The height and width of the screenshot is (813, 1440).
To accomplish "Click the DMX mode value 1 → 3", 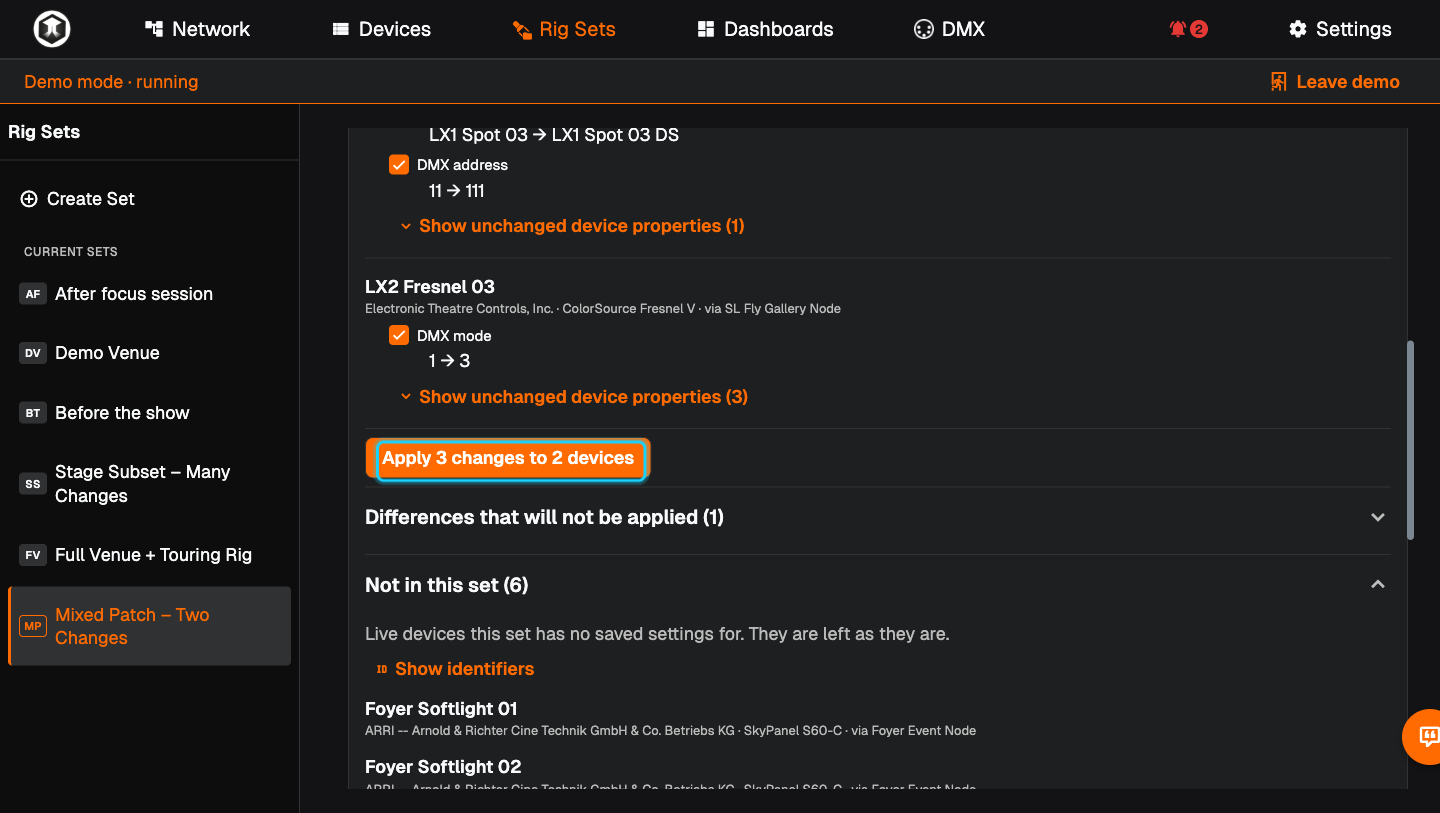I will pyautogui.click(x=449, y=361).
